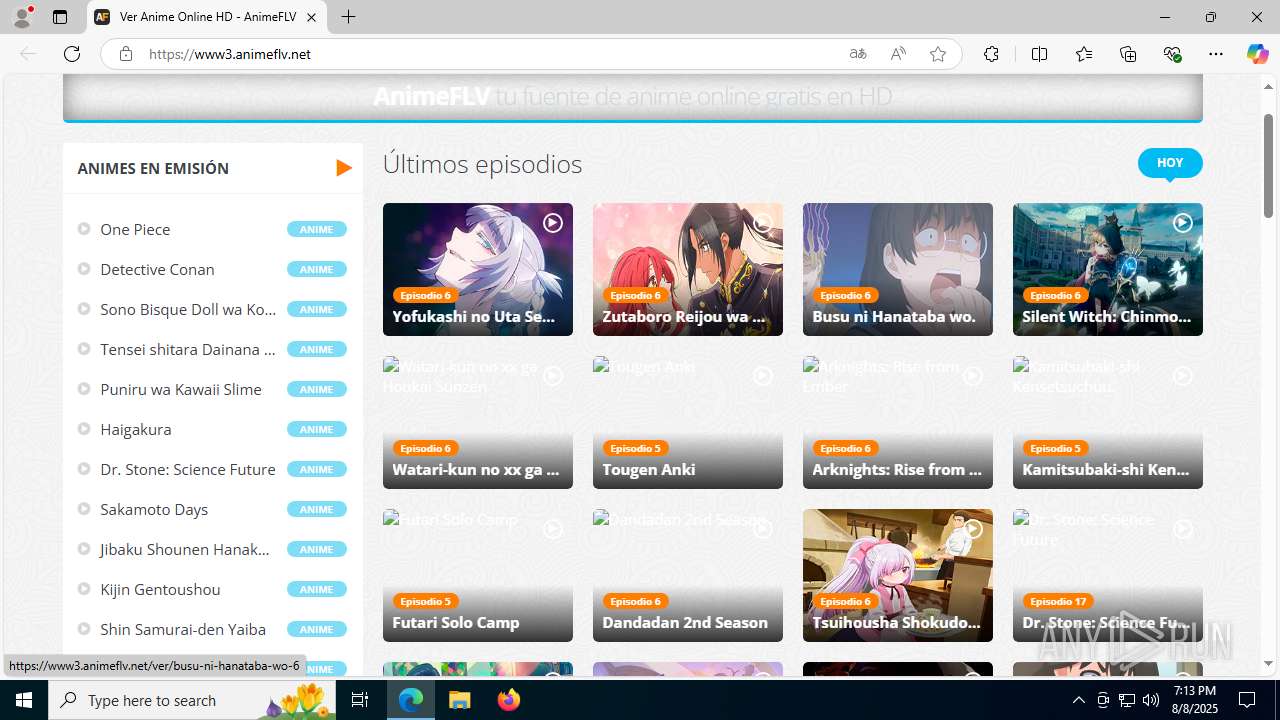Screen dimensions: 1280x720
Task: Click the orange play arrow beside Animes en Emisión
Action: [343, 168]
